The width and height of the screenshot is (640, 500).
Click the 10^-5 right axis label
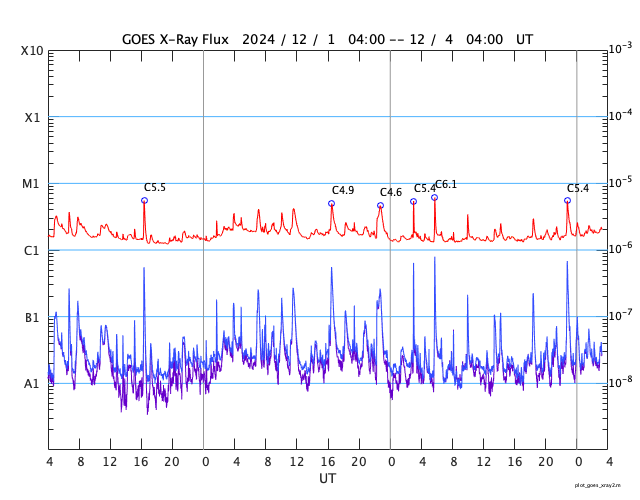point(620,181)
